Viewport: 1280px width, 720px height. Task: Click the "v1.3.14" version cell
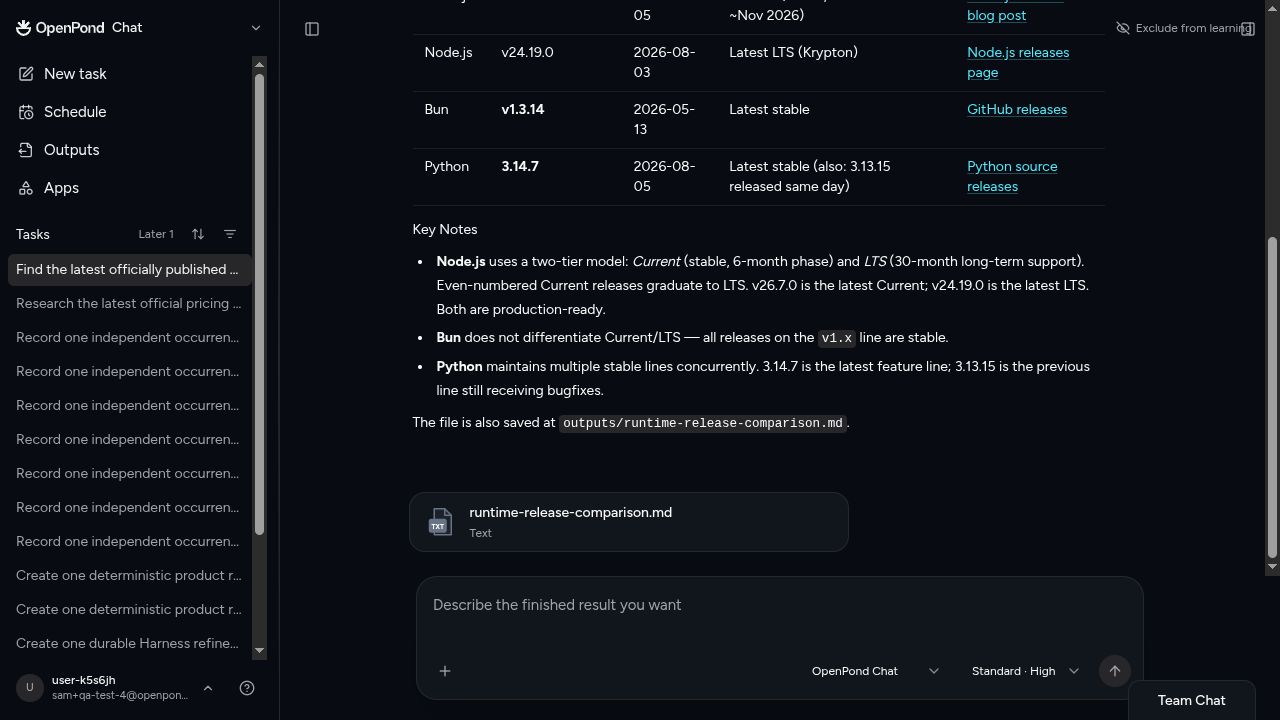tap(523, 109)
